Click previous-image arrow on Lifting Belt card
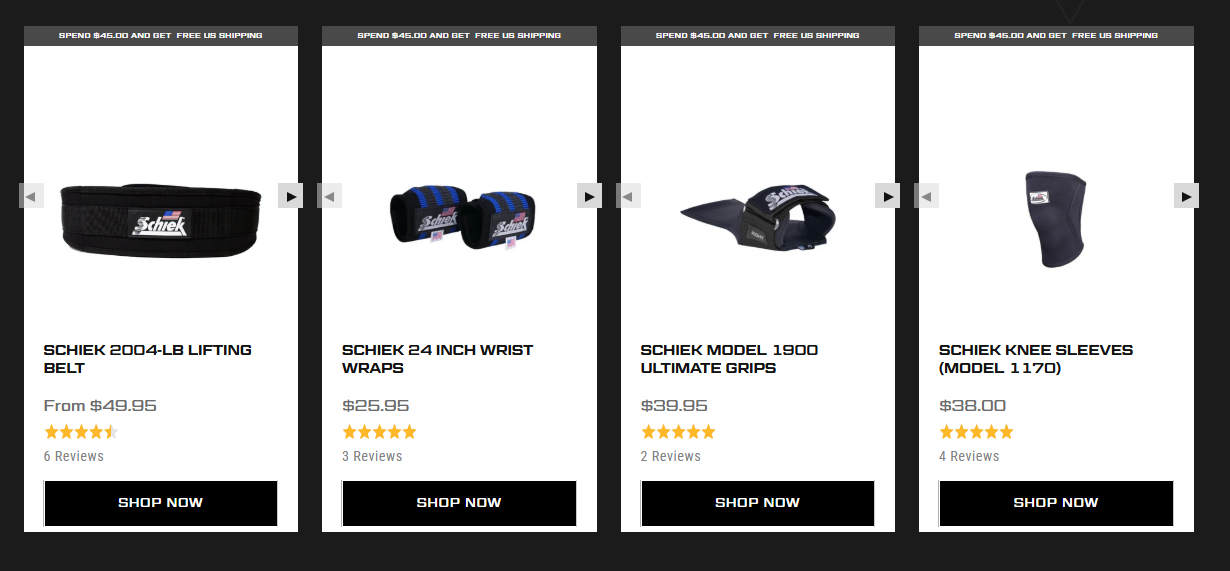Image resolution: width=1230 pixels, height=571 pixels. tap(31, 196)
